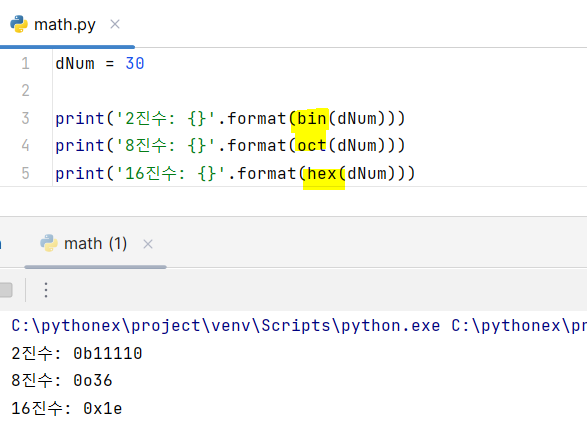Click the highlighted oct function call
The height and width of the screenshot is (427, 587).
(x=311, y=146)
